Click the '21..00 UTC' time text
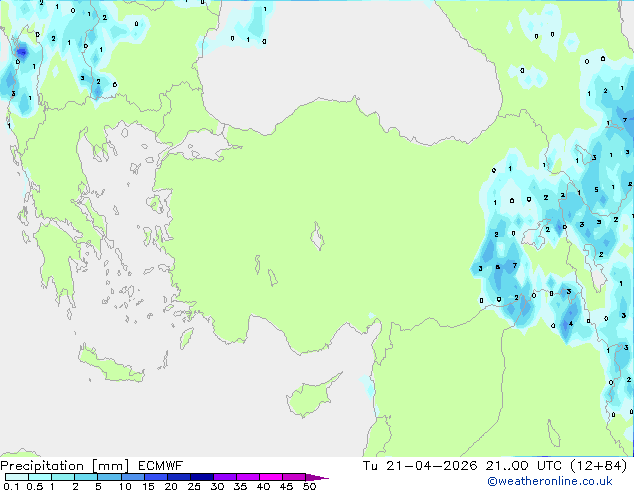 coord(524,466)
